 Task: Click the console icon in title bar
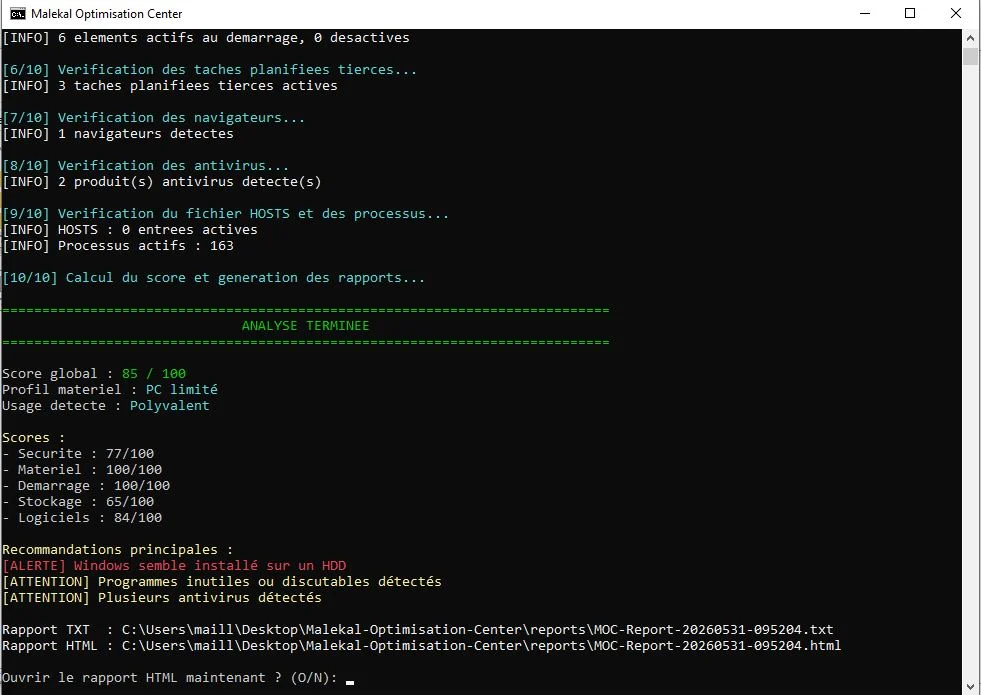coord(18,14)
